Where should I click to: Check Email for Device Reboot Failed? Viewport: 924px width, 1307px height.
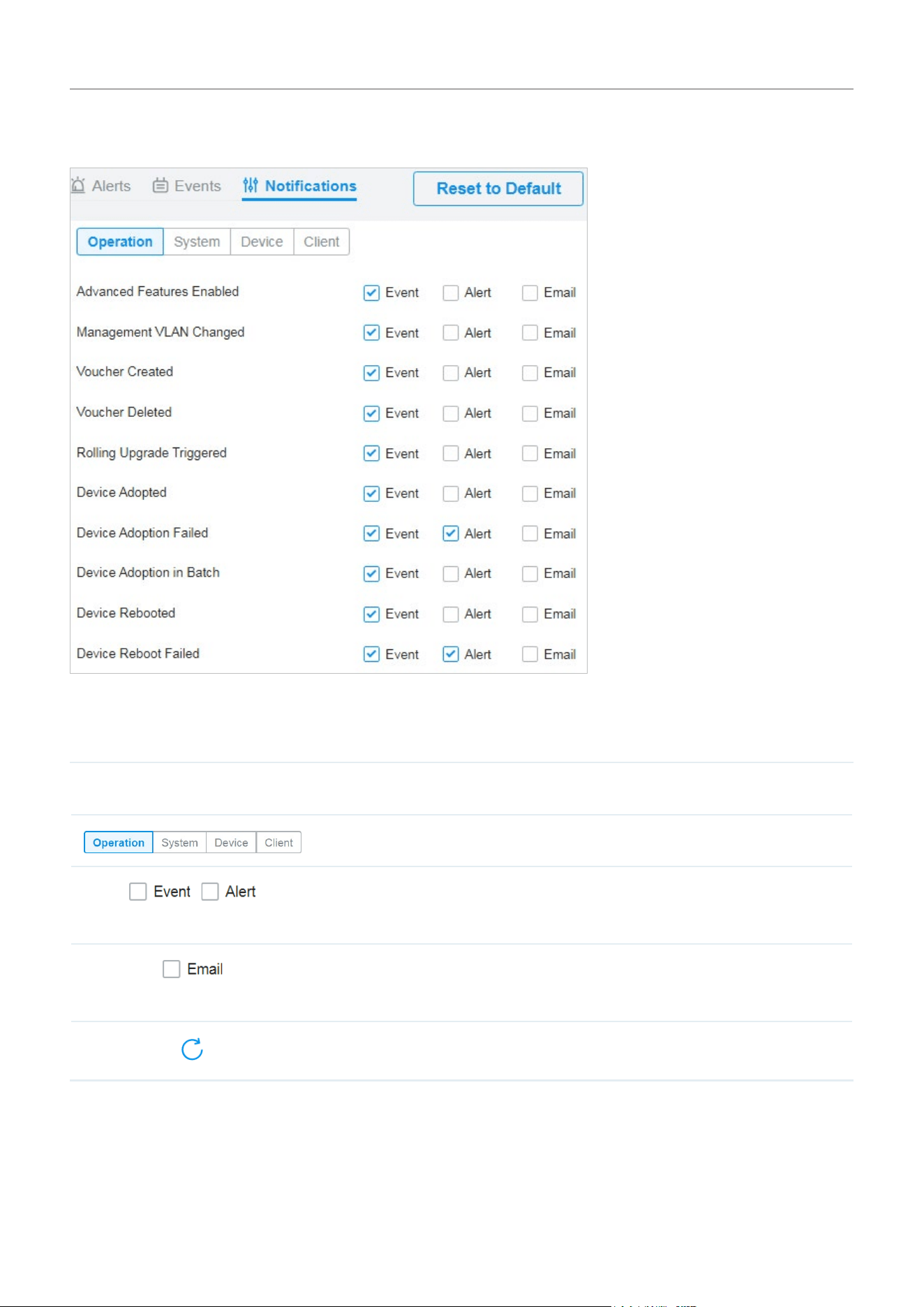click(530, 654)
